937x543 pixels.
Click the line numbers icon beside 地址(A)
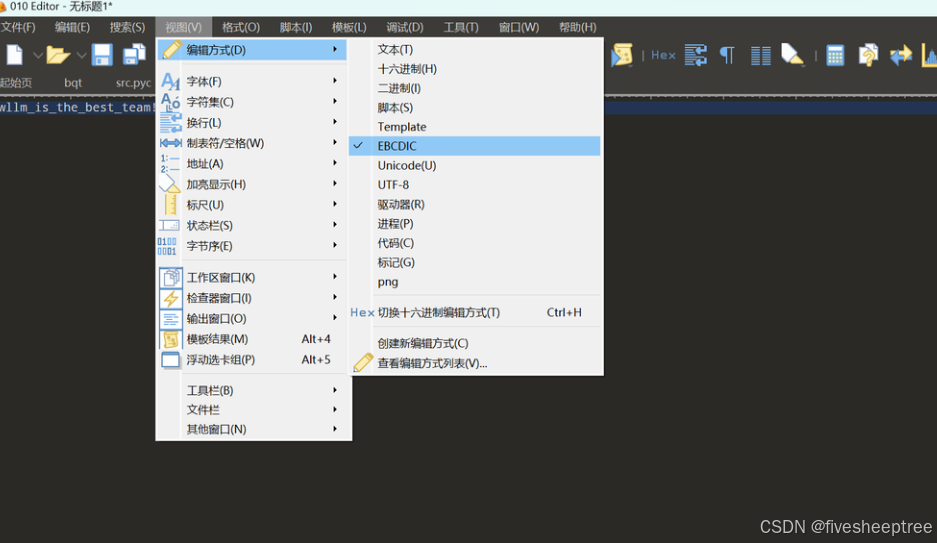click(x=170, y=163)
